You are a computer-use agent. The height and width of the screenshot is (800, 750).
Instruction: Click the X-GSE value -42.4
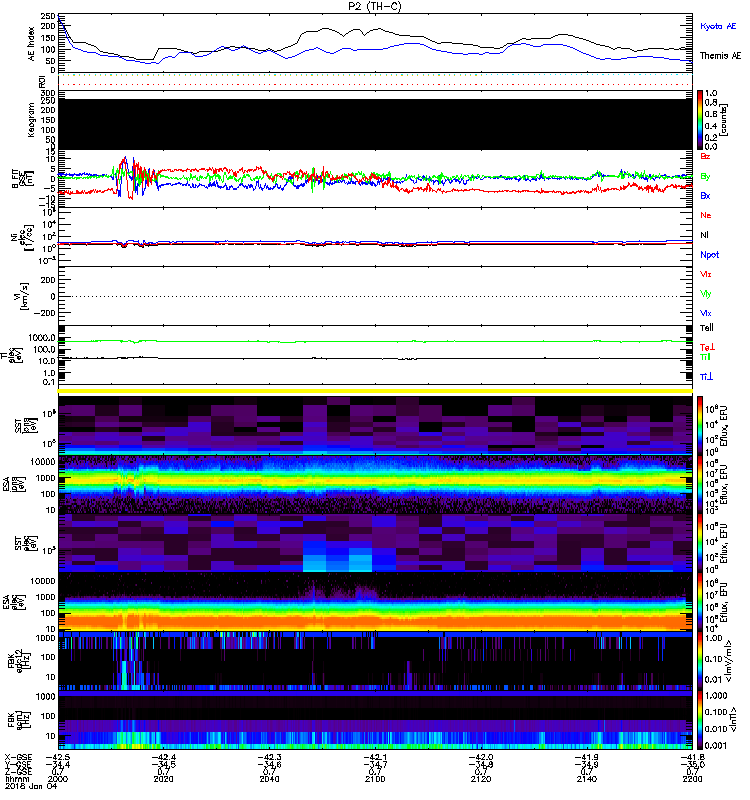point(163,757)
